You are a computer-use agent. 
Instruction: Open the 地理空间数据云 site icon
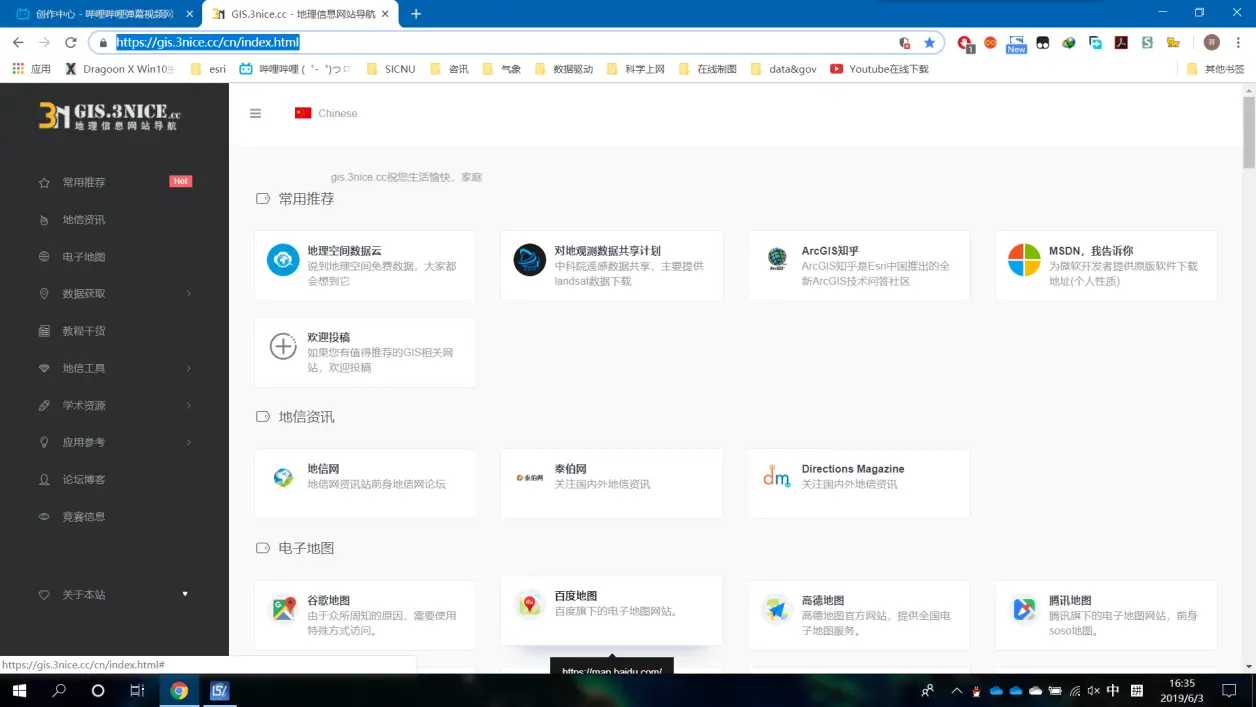coord(283,260)
